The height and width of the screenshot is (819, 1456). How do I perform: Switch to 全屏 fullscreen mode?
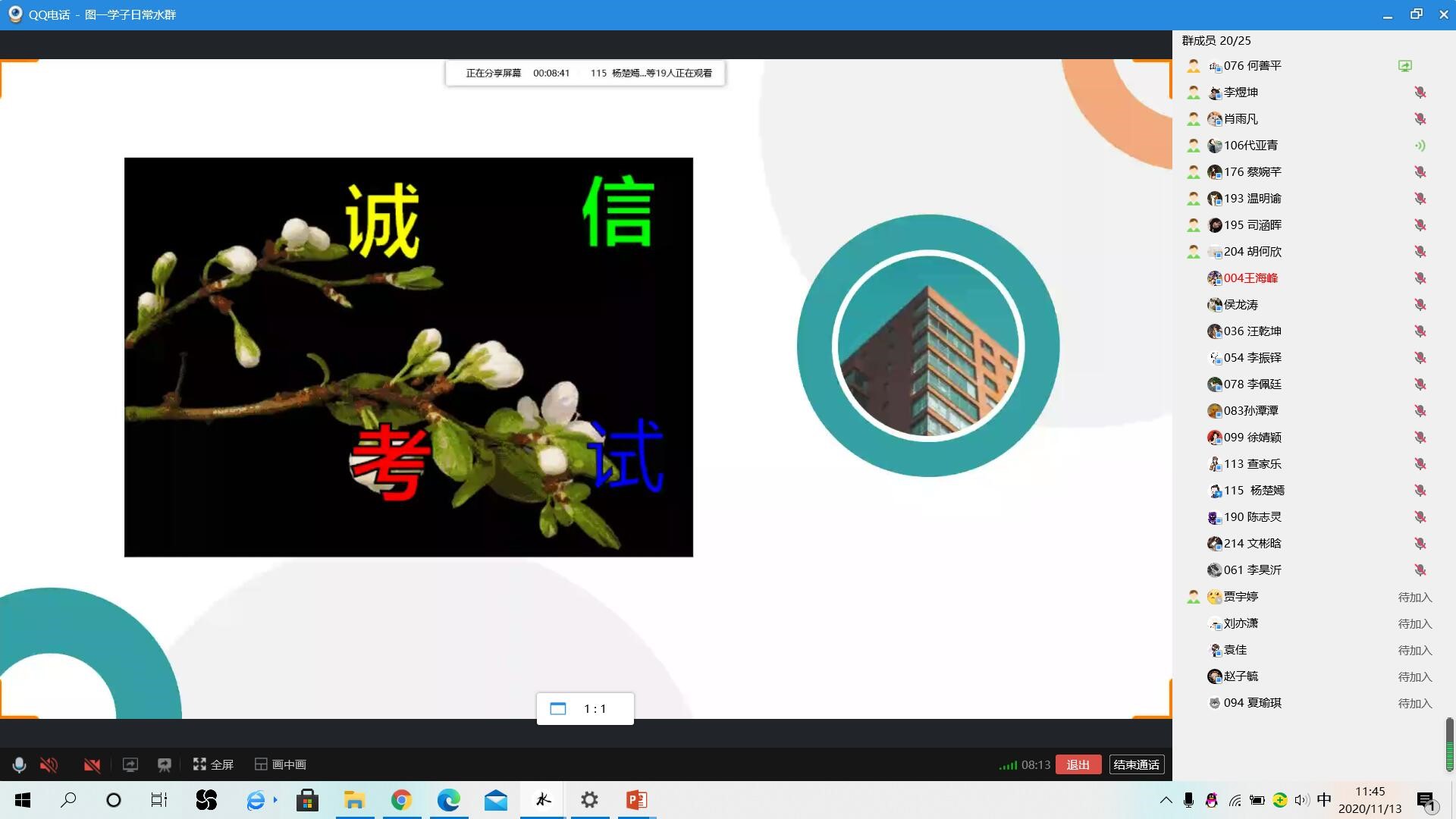pos(213,764)
